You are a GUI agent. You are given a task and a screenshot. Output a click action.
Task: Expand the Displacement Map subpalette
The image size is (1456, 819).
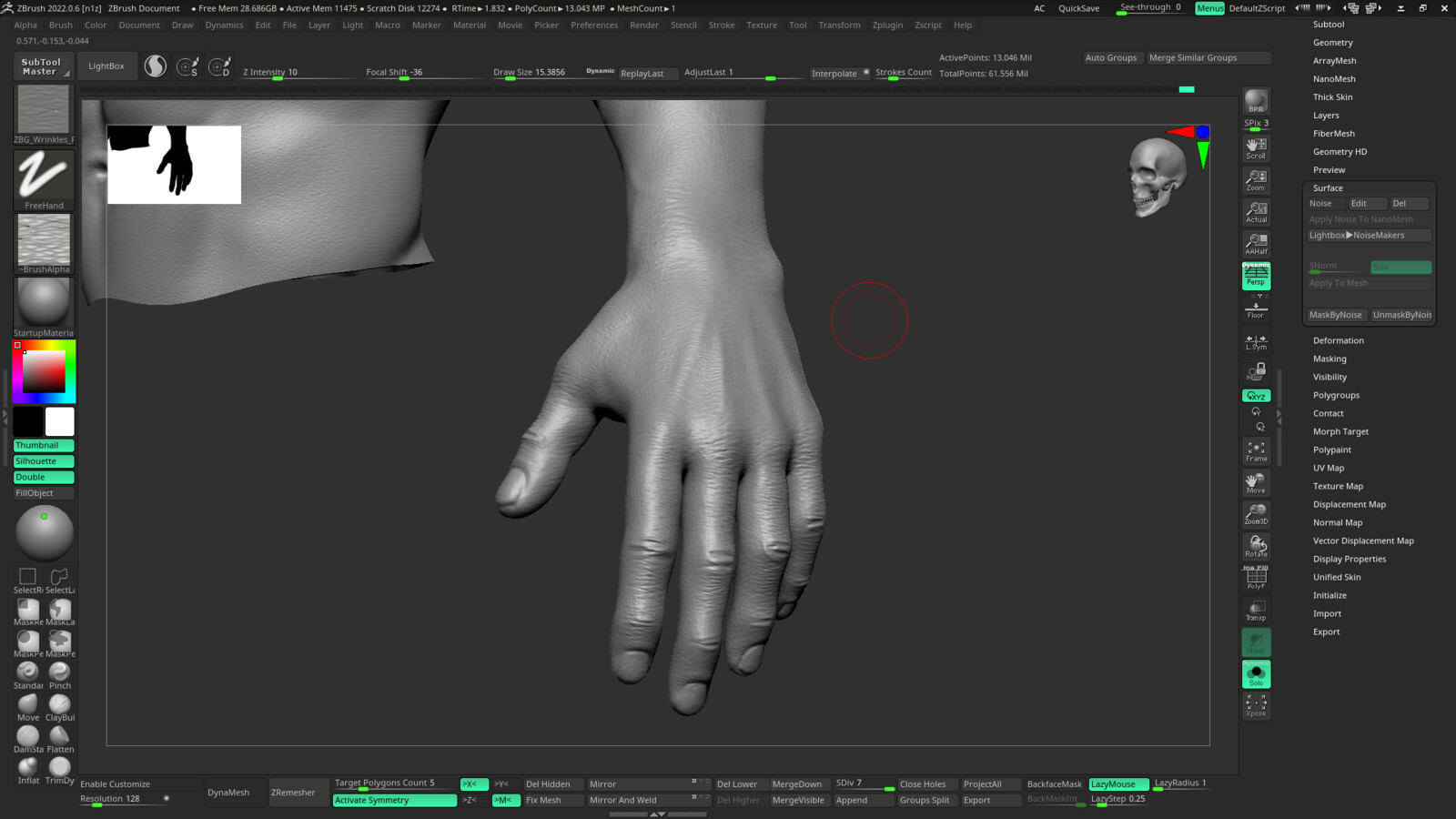1349,504
